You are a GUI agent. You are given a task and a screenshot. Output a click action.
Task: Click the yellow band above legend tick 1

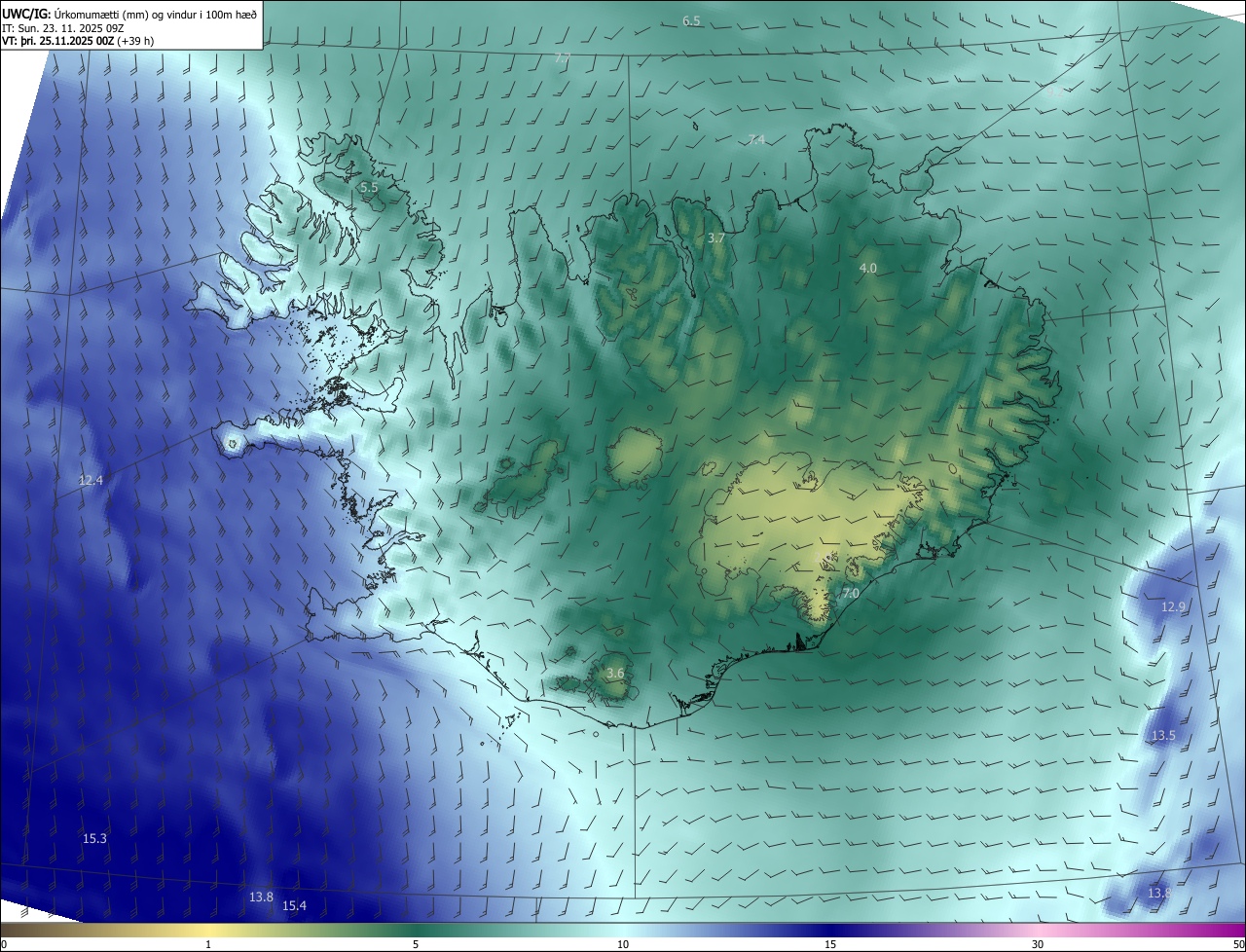(x=208, y=931)
